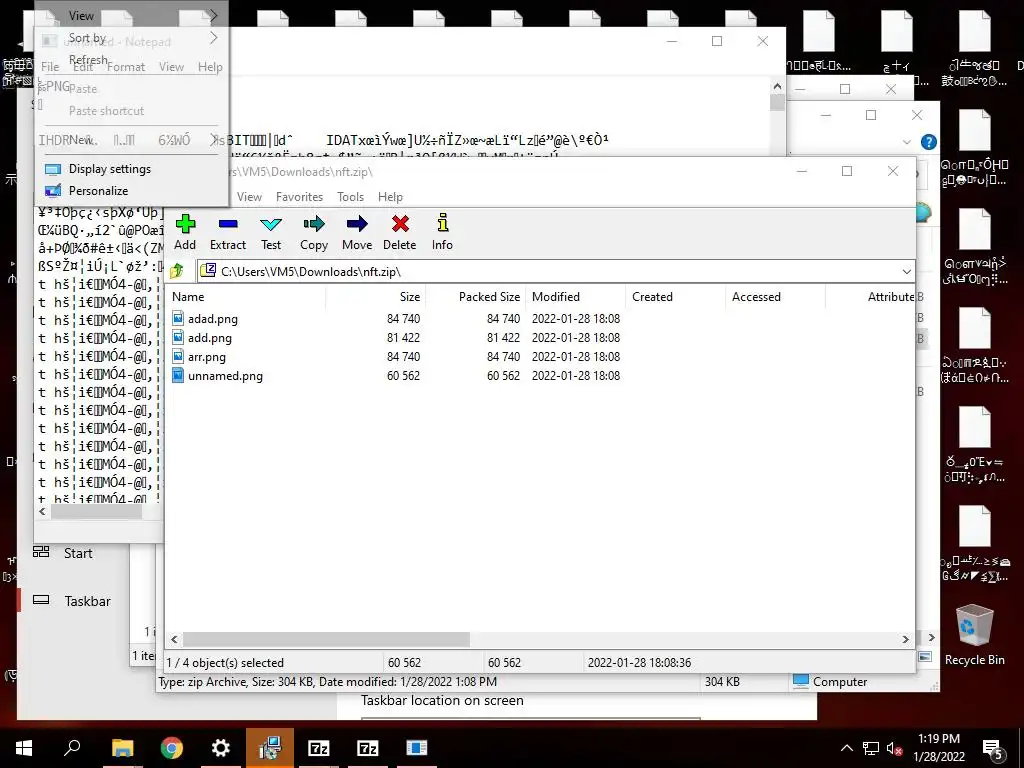This screenshot has width=1024, height=768.
Task: Open the Tools menu in 7-Zip
Action: pyautogui.click(x=350, y=197)
